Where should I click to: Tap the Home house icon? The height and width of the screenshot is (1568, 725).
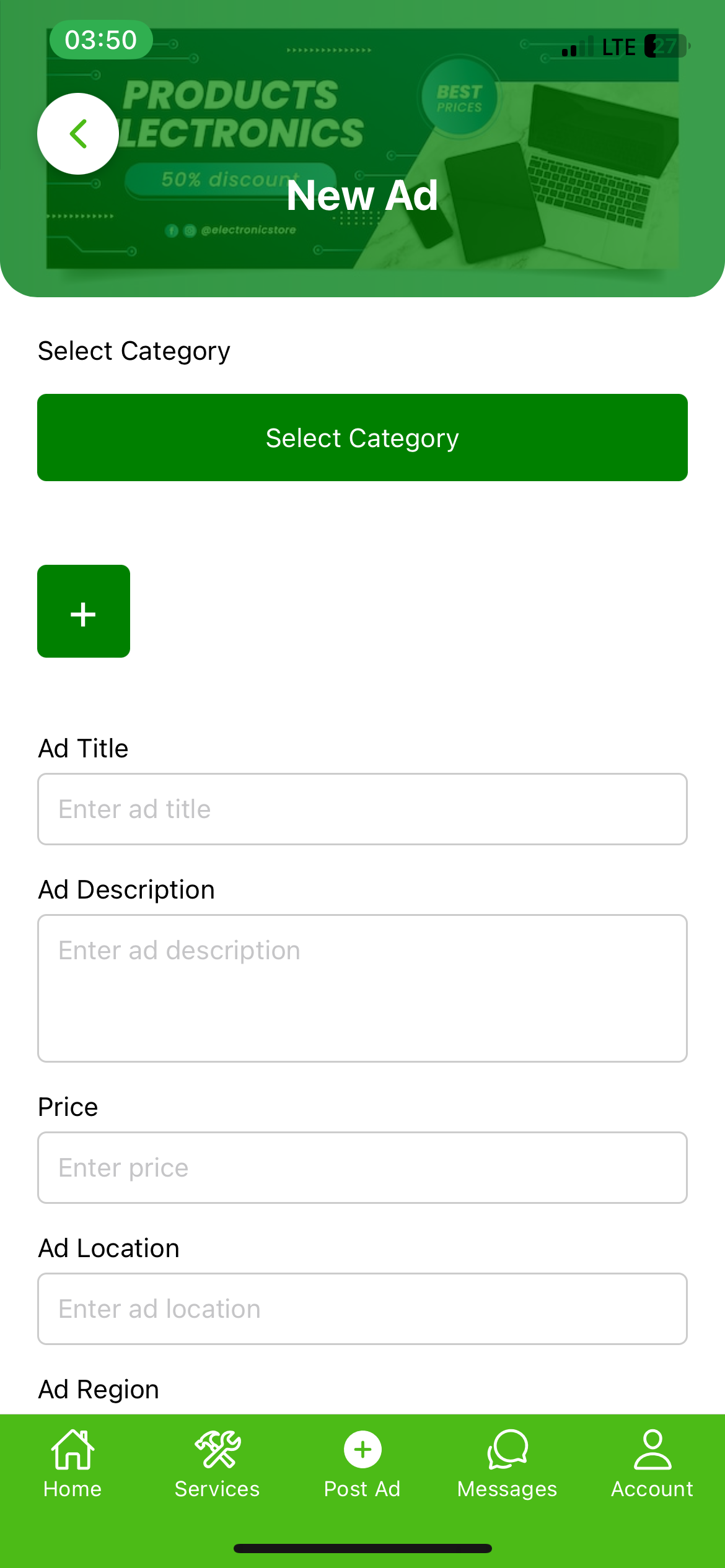[72, 1450]
